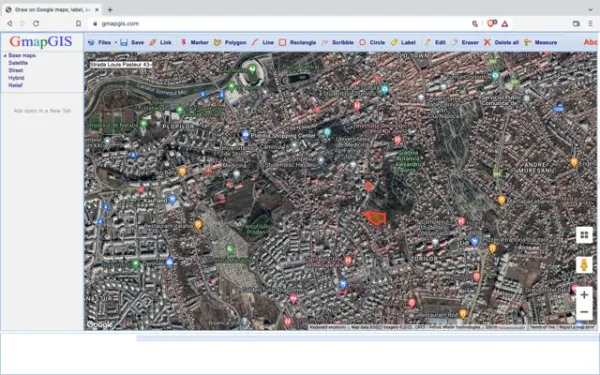600x375 pixels.
Task: Bookmark this page
Action: [78, 24]
